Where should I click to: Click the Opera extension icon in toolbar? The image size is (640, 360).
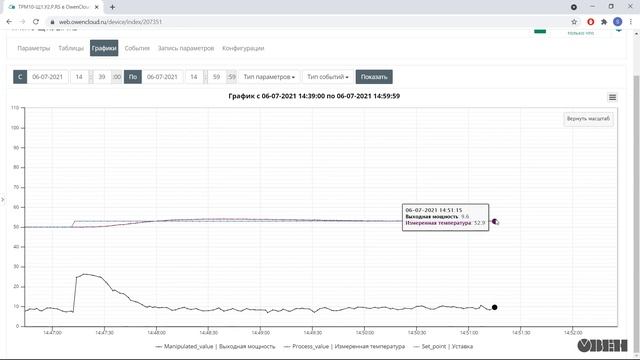[590, 22]
